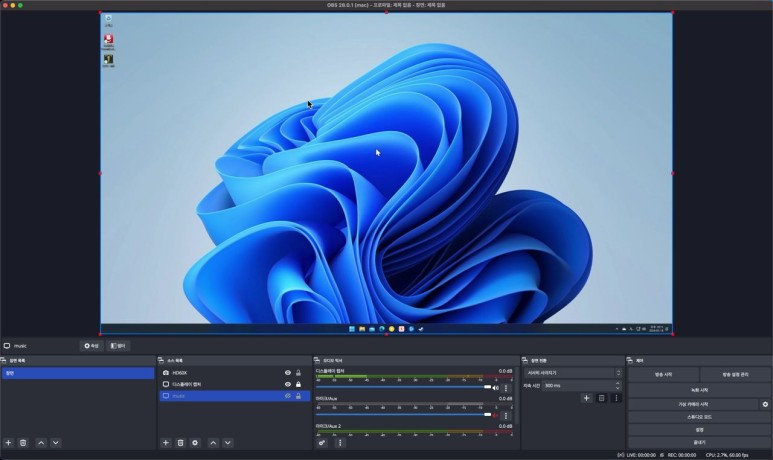Viewport: 773px width, 460px height.
Task: Mute the 디스플레이 캡쳐 audio speaker
Action: 495,388
